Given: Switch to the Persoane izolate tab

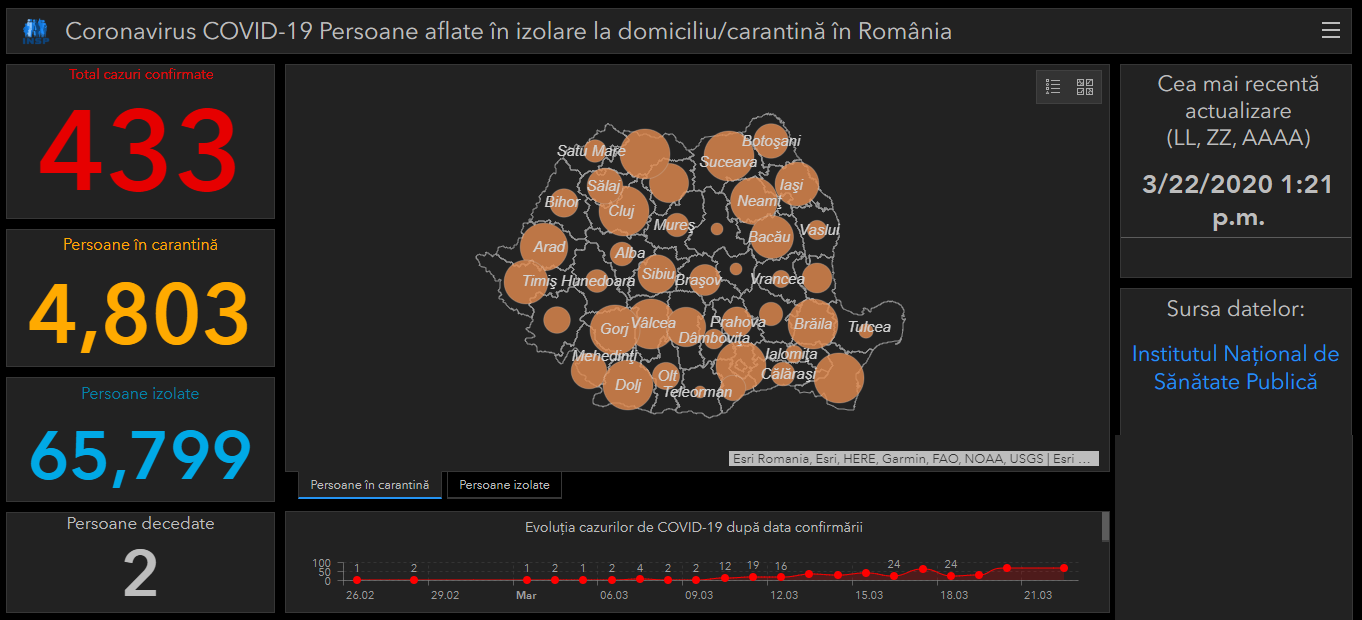Looking at the screenshot, I should pyautogui.click(x=504, y=485).
